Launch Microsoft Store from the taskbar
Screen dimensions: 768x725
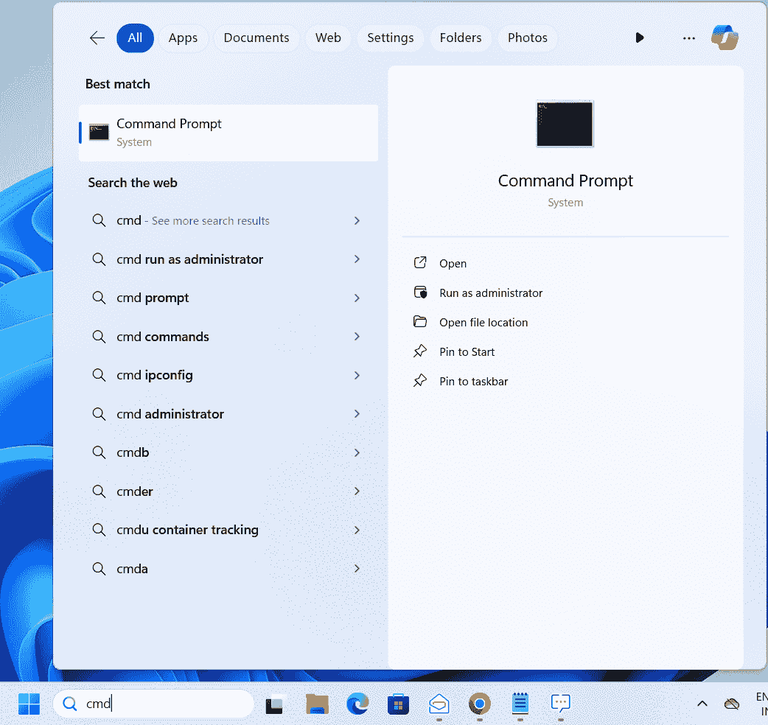399,704
